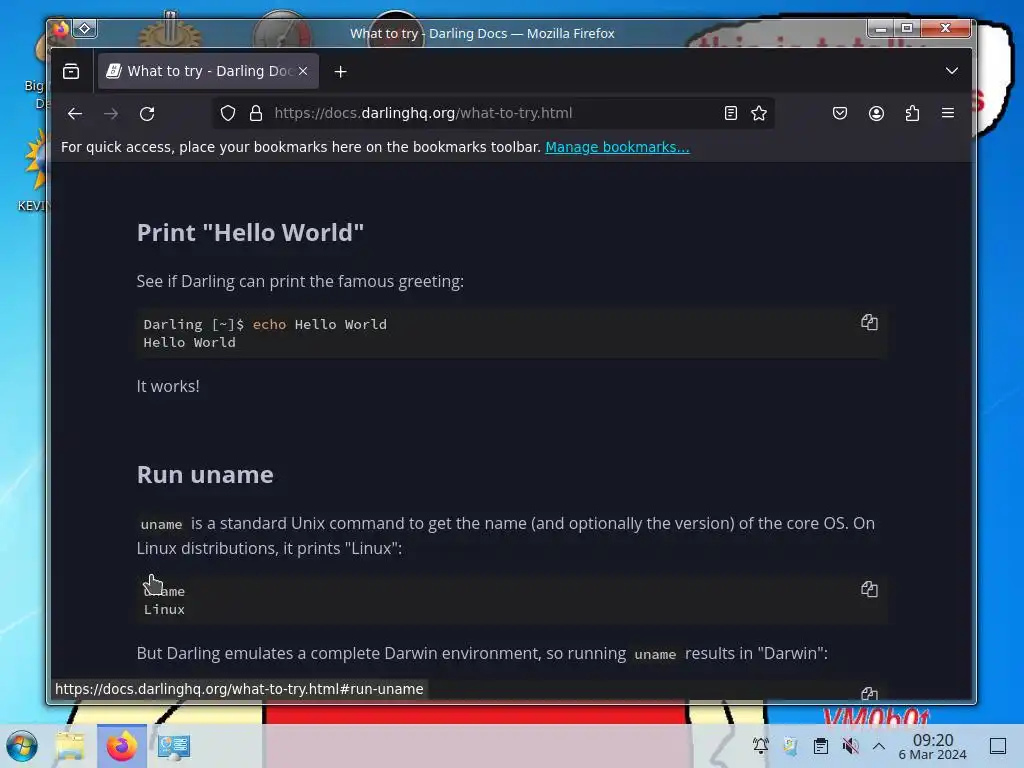
Task: Click the text "It works!"
Action: (x=168, y=386)
